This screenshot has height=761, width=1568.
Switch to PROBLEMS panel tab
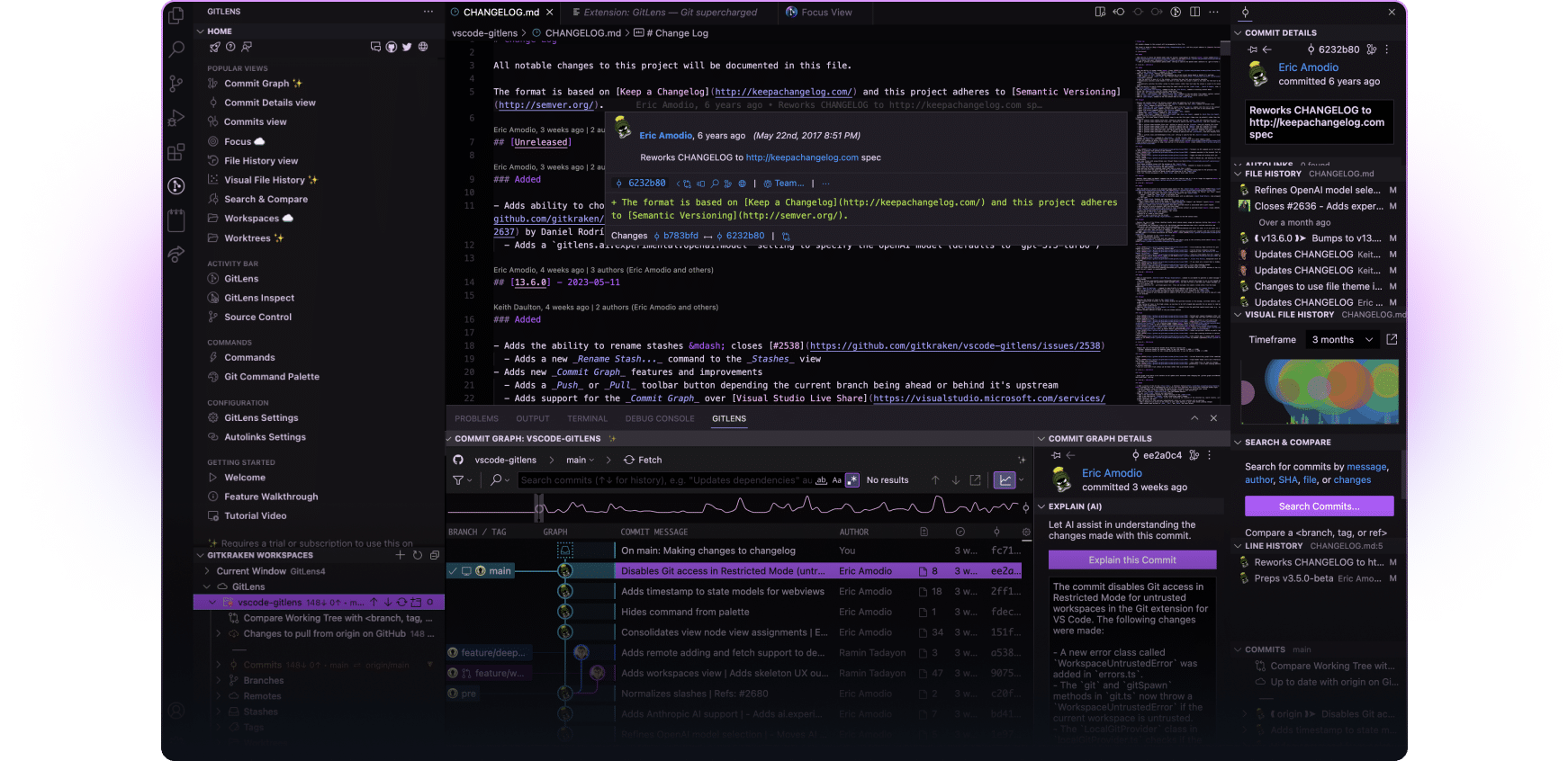(476, 418)
